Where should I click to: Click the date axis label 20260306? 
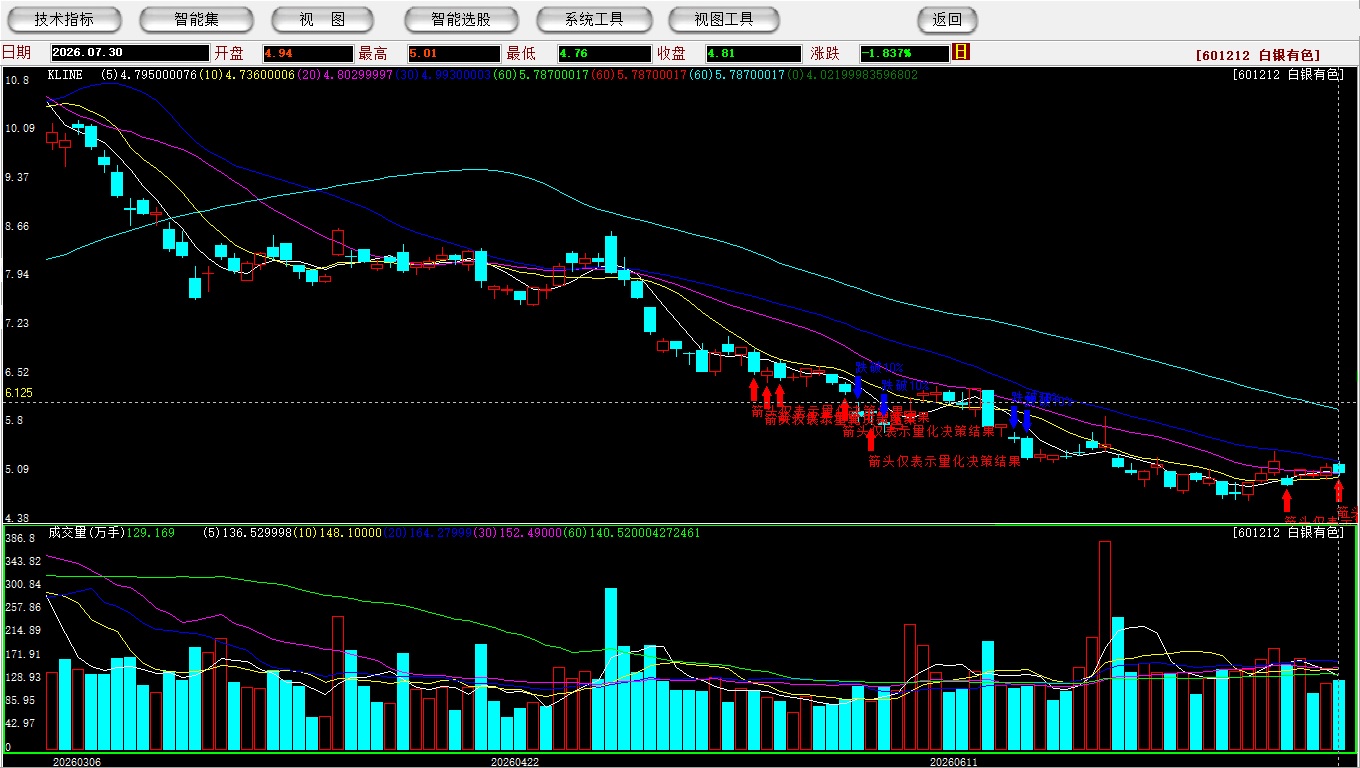[76, 762]
